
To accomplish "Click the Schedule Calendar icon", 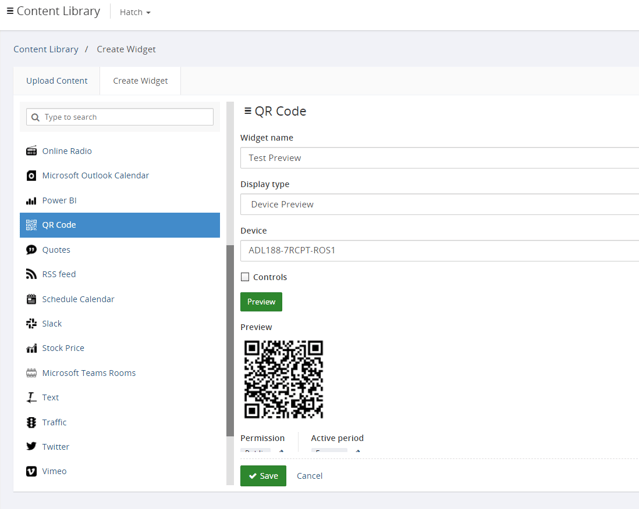I will point(31,299).
